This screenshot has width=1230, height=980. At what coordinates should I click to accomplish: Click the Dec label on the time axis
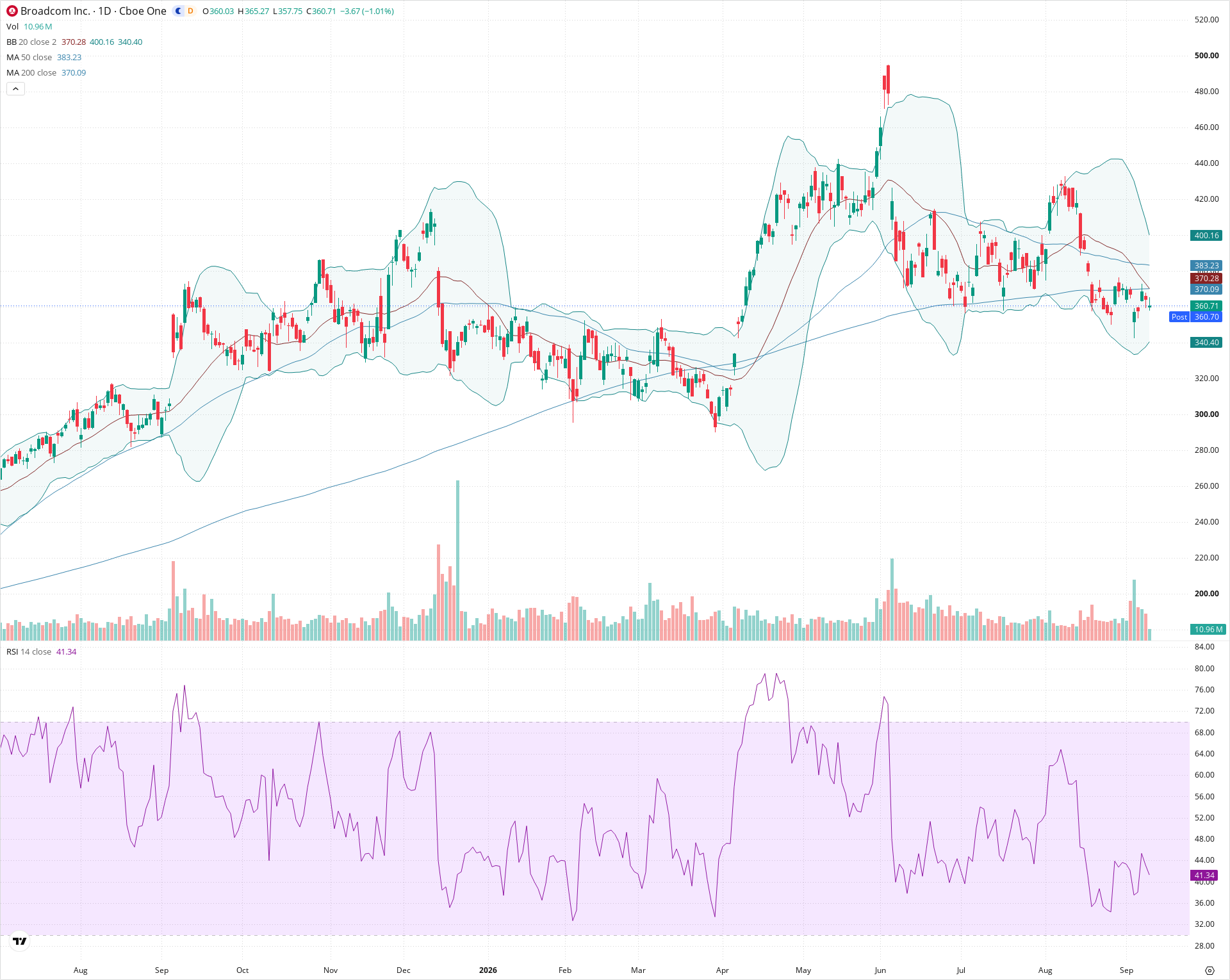point(404,970)
